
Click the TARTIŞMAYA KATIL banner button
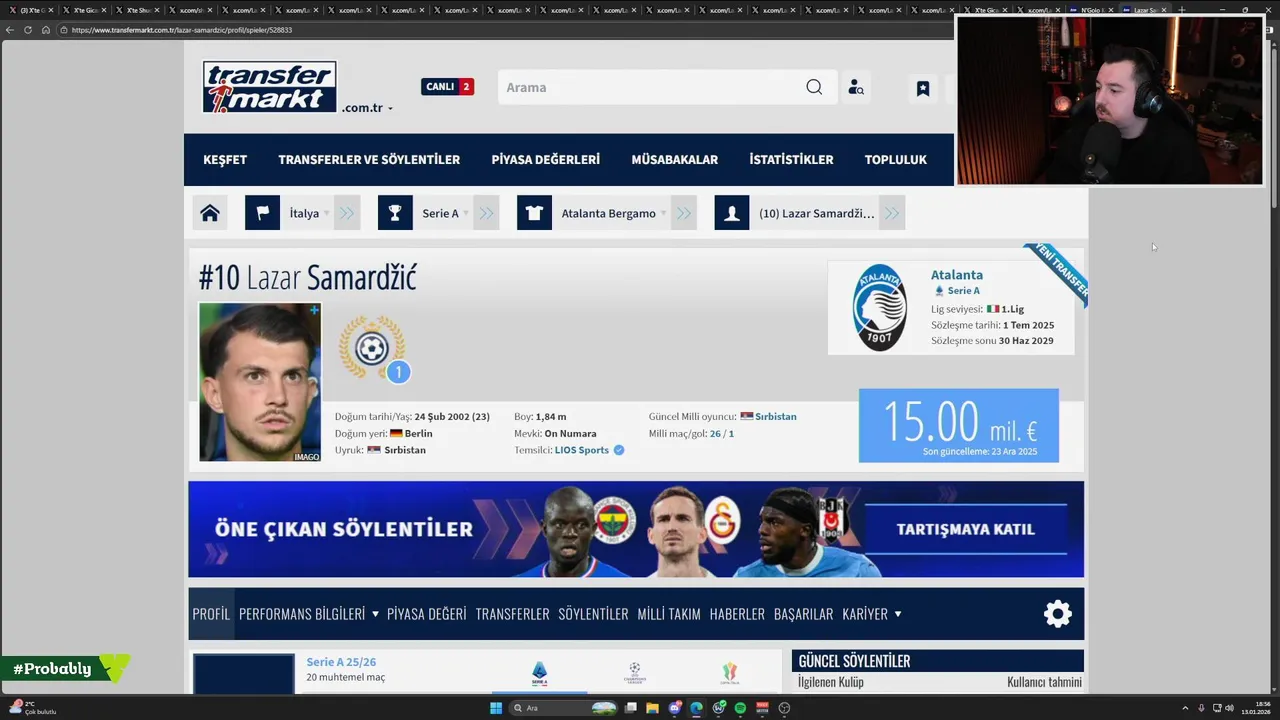click(965, 529)
